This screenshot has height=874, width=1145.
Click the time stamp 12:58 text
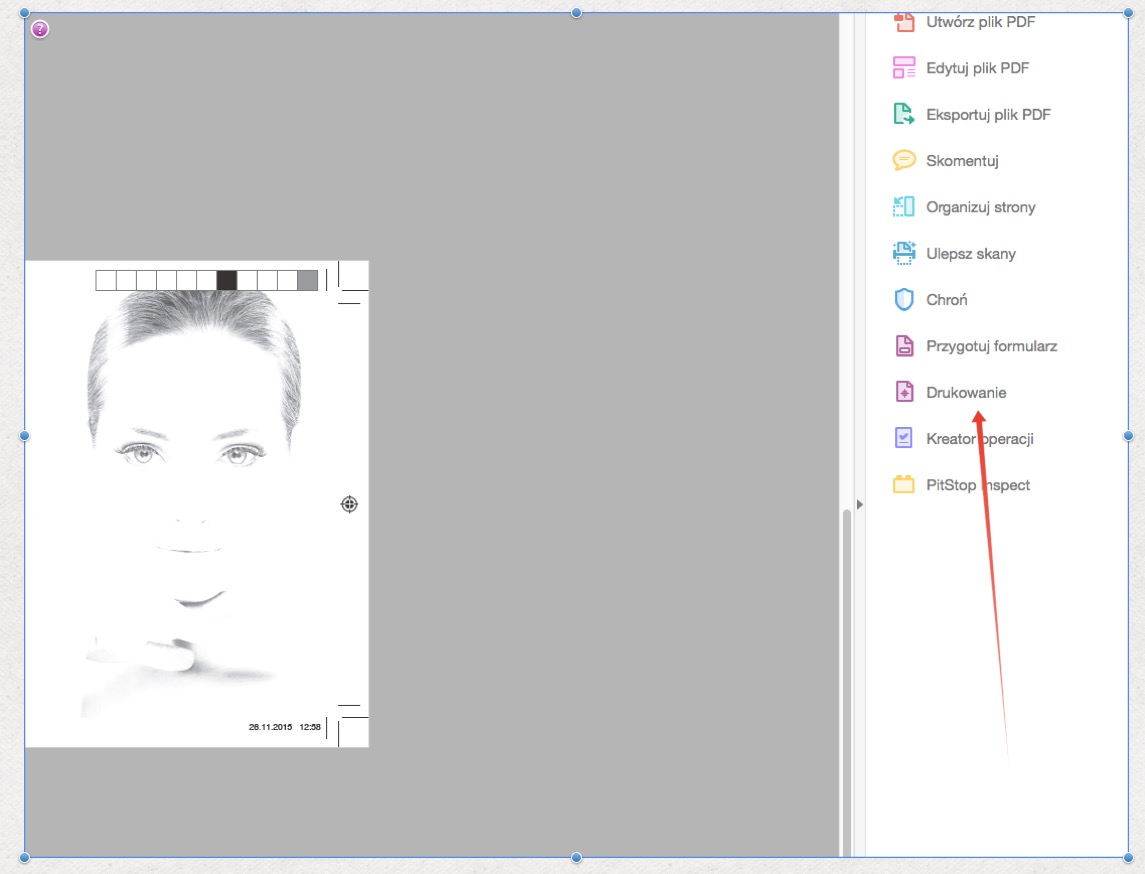point(310,727)
